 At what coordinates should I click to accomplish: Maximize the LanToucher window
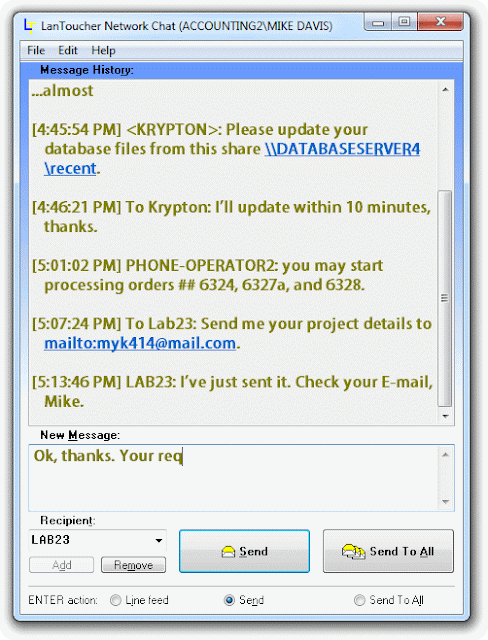coord(404,22)
